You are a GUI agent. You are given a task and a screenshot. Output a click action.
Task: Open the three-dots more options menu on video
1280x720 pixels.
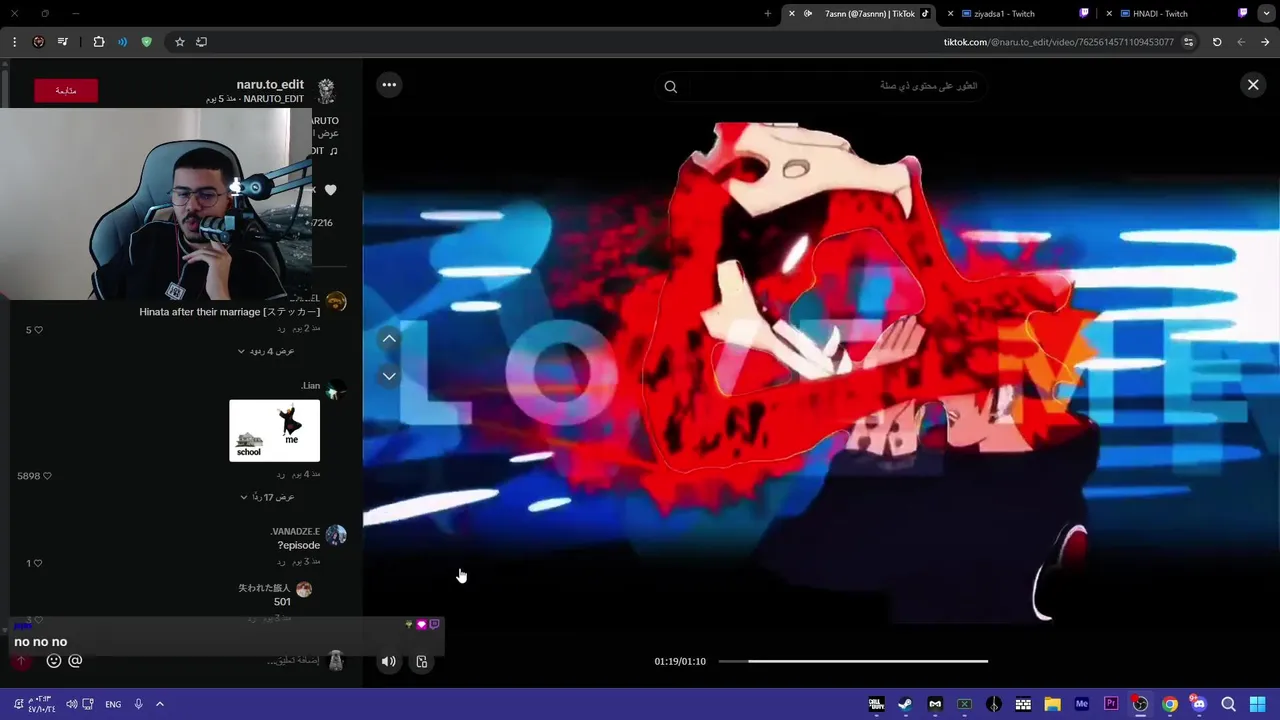[389, 85]
